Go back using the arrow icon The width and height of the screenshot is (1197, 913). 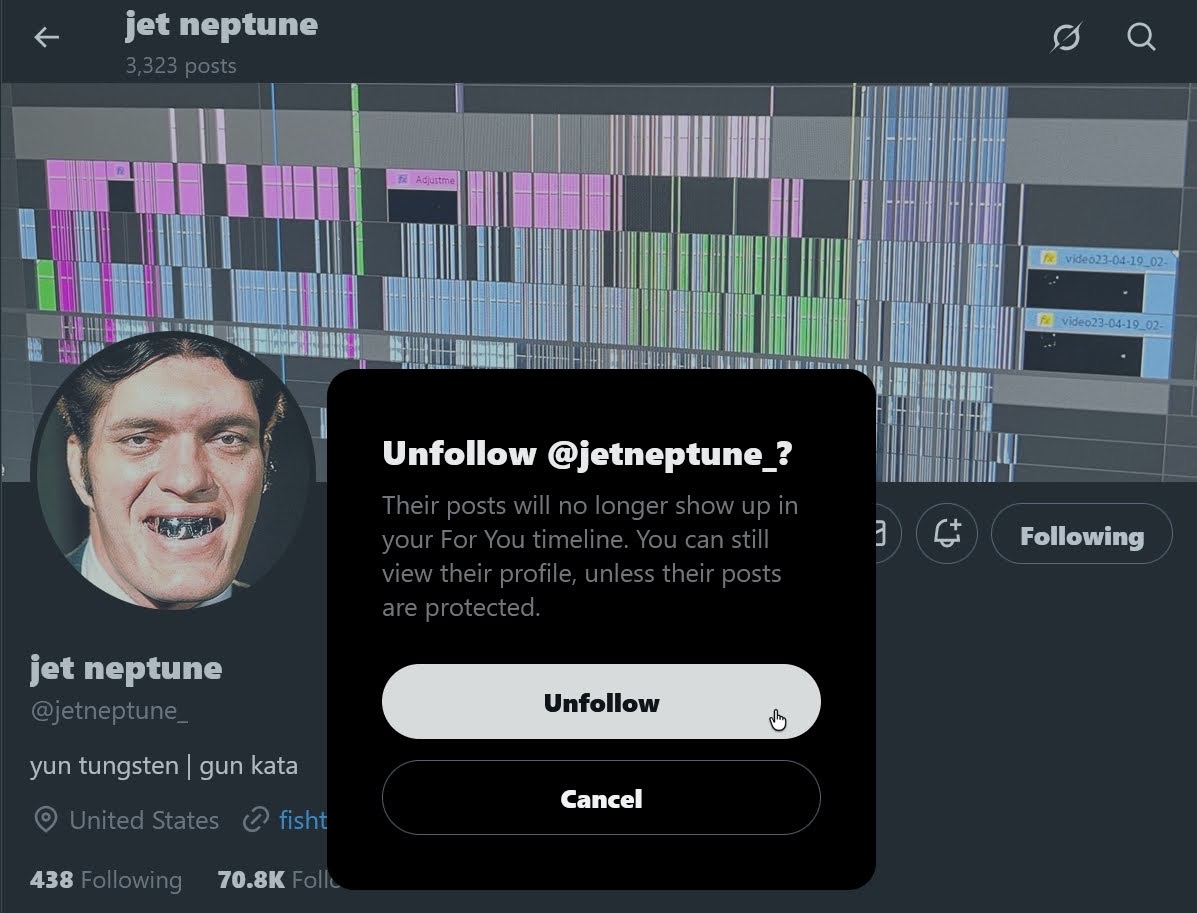[46, 37]
